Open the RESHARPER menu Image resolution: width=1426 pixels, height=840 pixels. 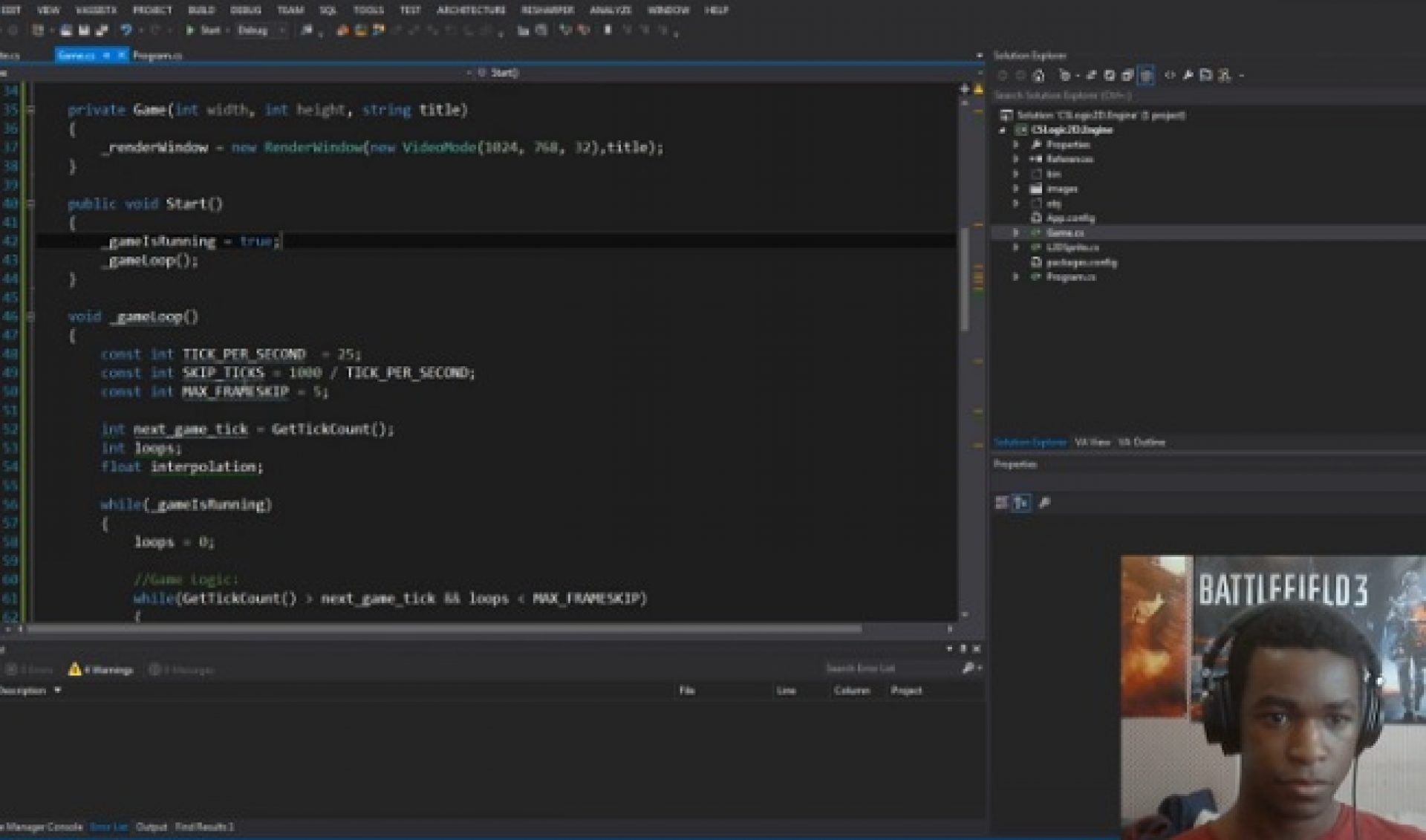547,10
